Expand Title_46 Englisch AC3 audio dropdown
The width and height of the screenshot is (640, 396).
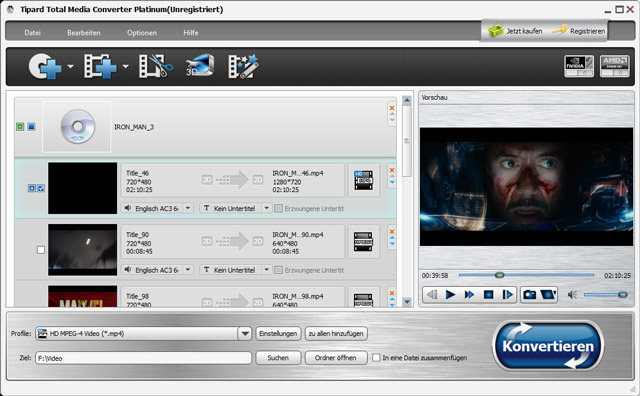(188, 208)
